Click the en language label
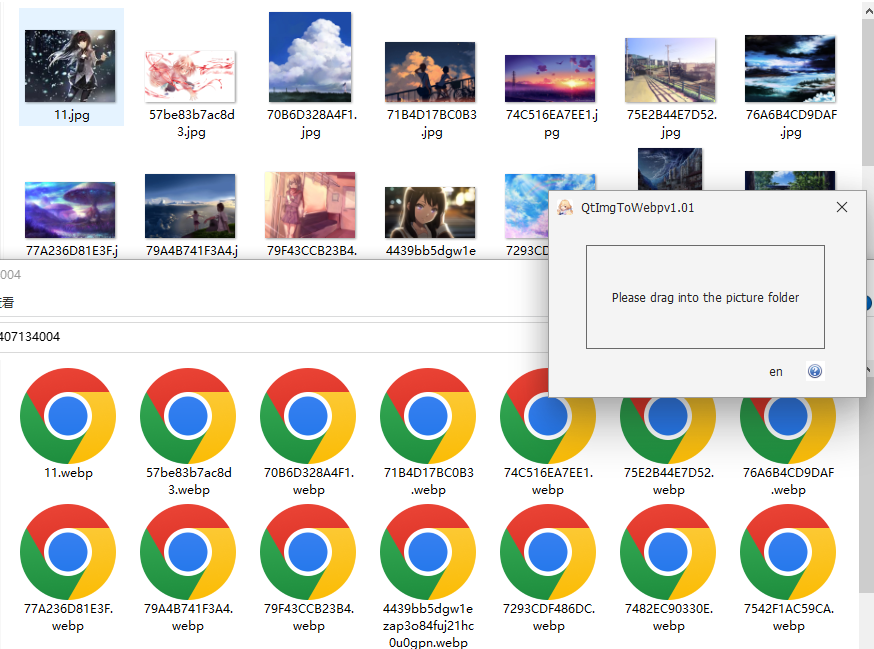Image resolution: width=874 pixels, height=649 pixels. (775, 371)
